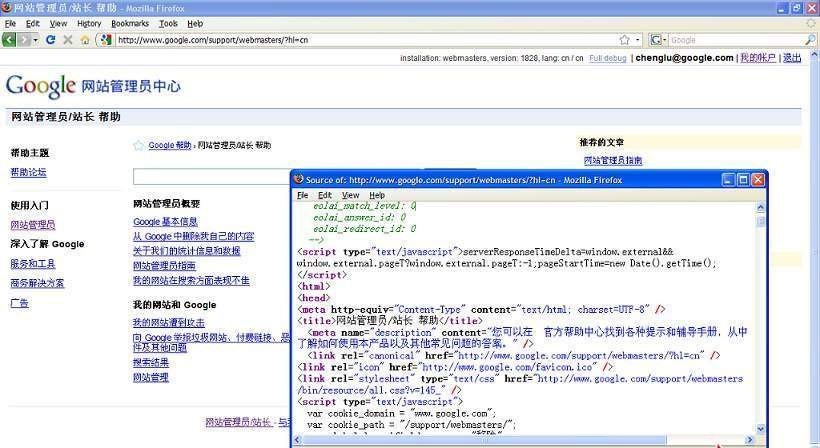The image size is (820, 448).
Task: Click the star icon beside Google 帮助 breadcrumb
Action: click(138, 145)
